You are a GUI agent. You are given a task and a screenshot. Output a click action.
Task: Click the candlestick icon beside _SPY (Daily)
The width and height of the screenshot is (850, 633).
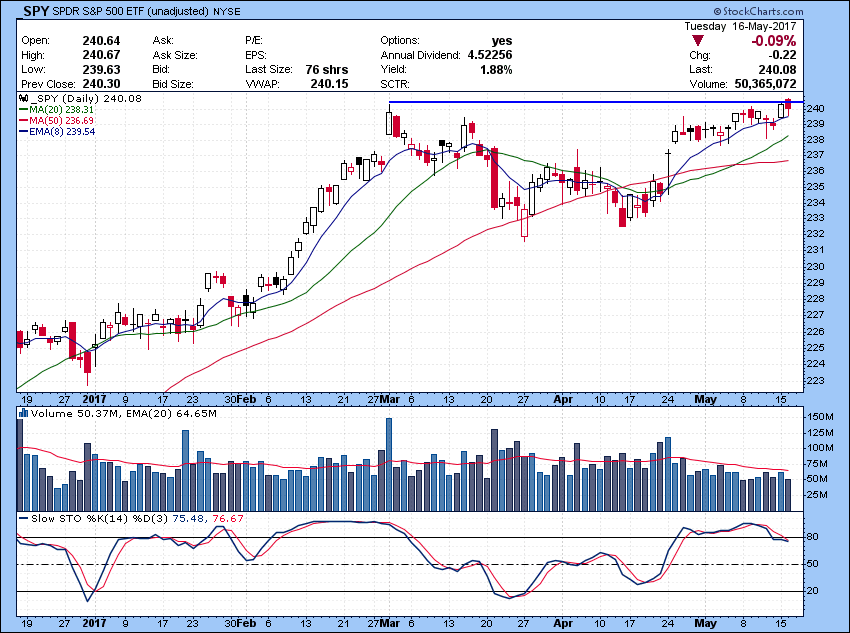click(x=23, y=98)
